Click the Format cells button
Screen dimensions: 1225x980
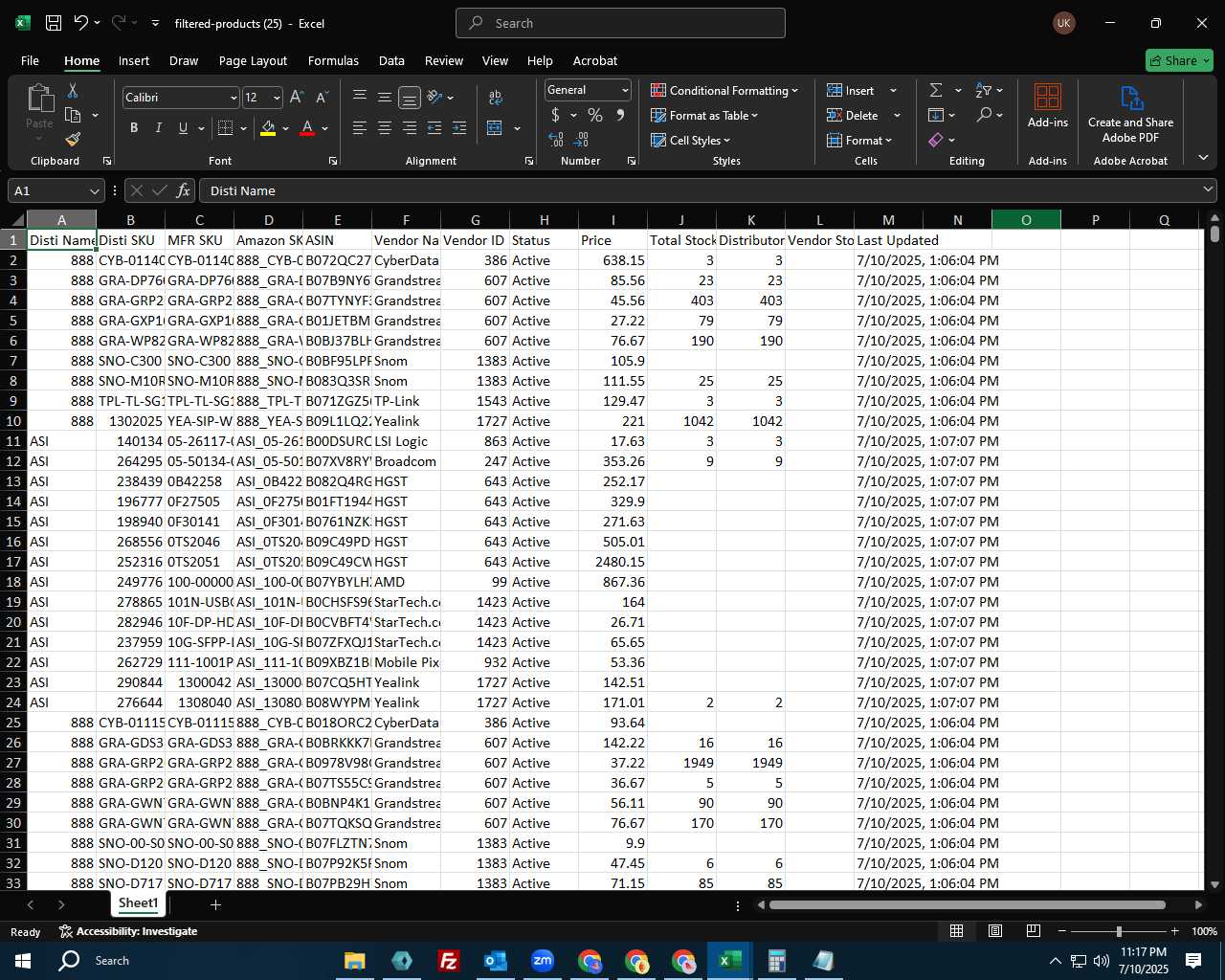pos(859,140)
